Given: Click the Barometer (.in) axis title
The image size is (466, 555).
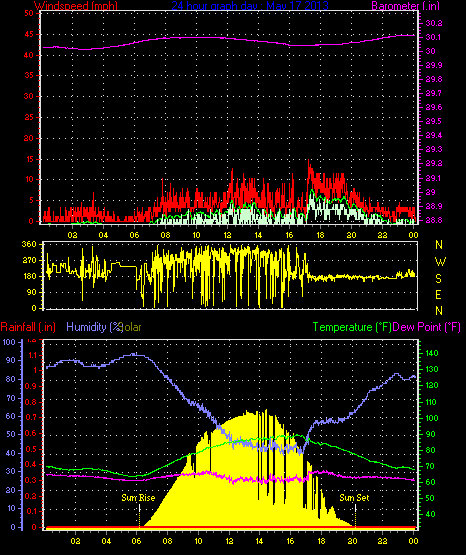Looking at the screenshot, I should pos(406,6).
